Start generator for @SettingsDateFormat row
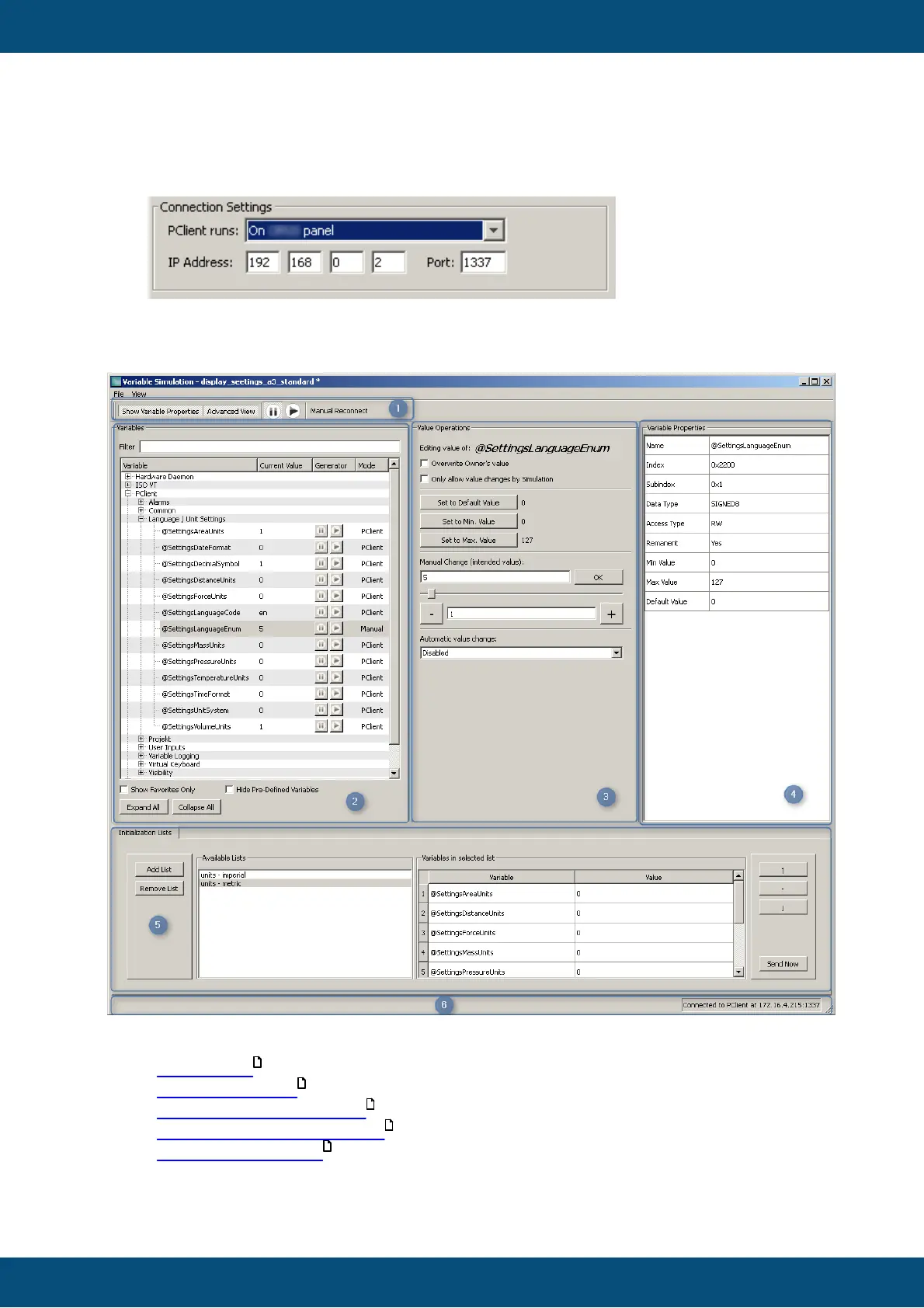924x1308 pixels. (336, 548)
